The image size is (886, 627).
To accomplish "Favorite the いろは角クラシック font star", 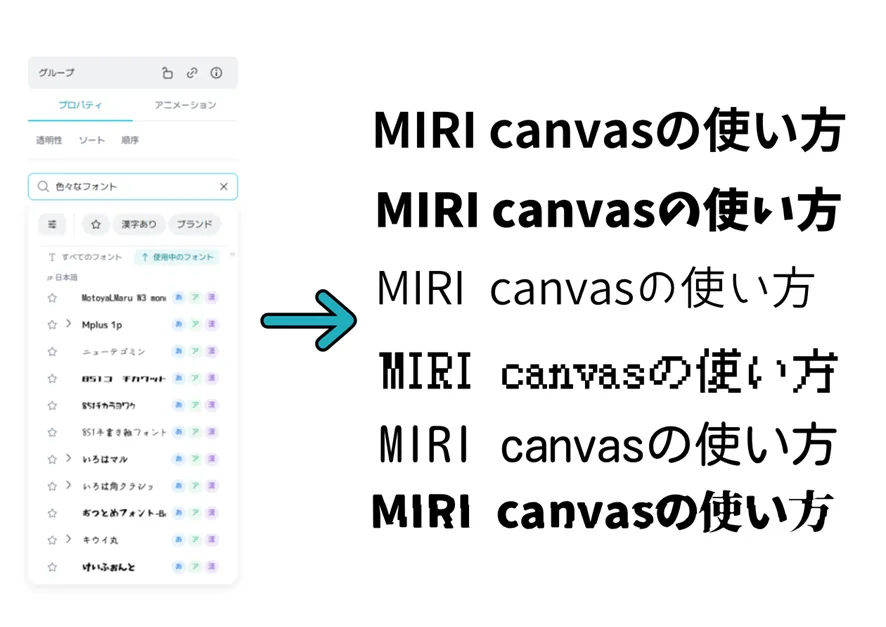I will (x=52, y=486).
